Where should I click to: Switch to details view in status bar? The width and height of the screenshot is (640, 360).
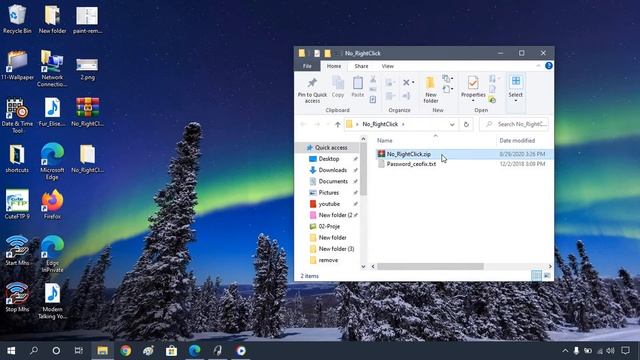click(x=536, y=276)
